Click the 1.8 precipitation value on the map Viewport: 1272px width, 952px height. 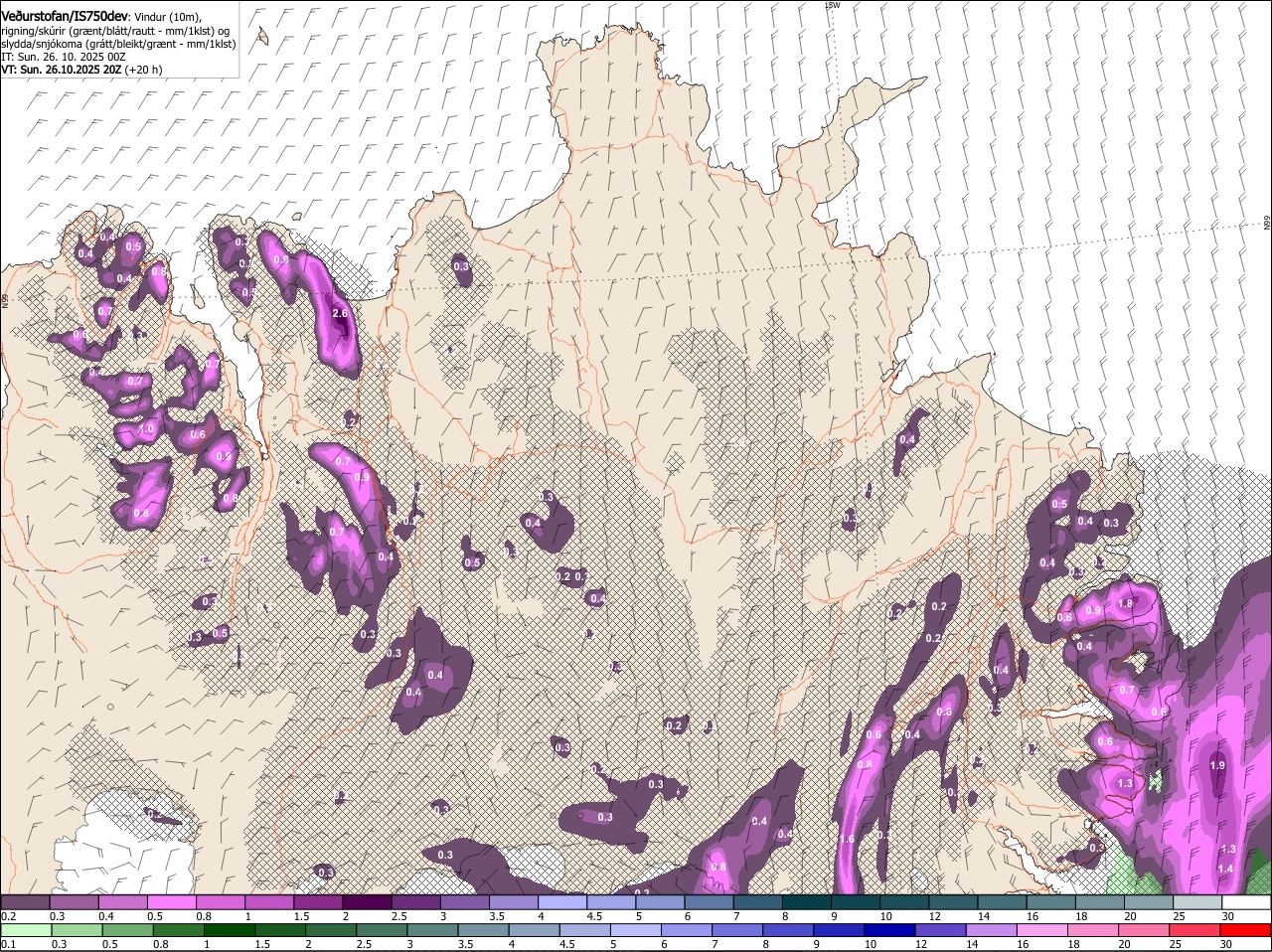tap(1126, 603)
